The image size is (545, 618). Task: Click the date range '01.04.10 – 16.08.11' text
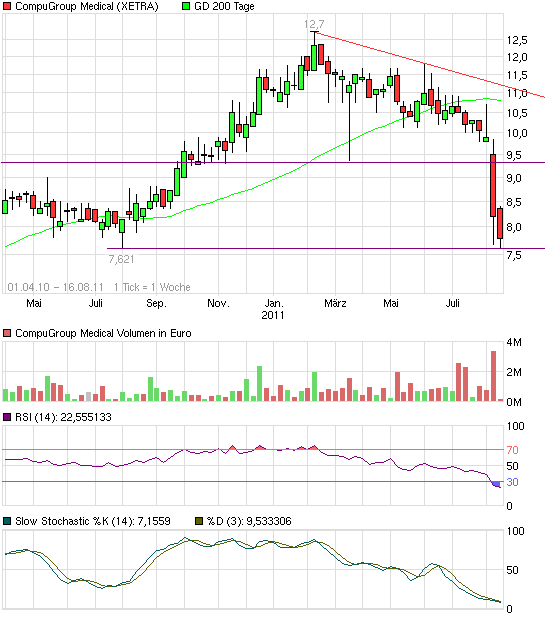click(x=55, y=287)
